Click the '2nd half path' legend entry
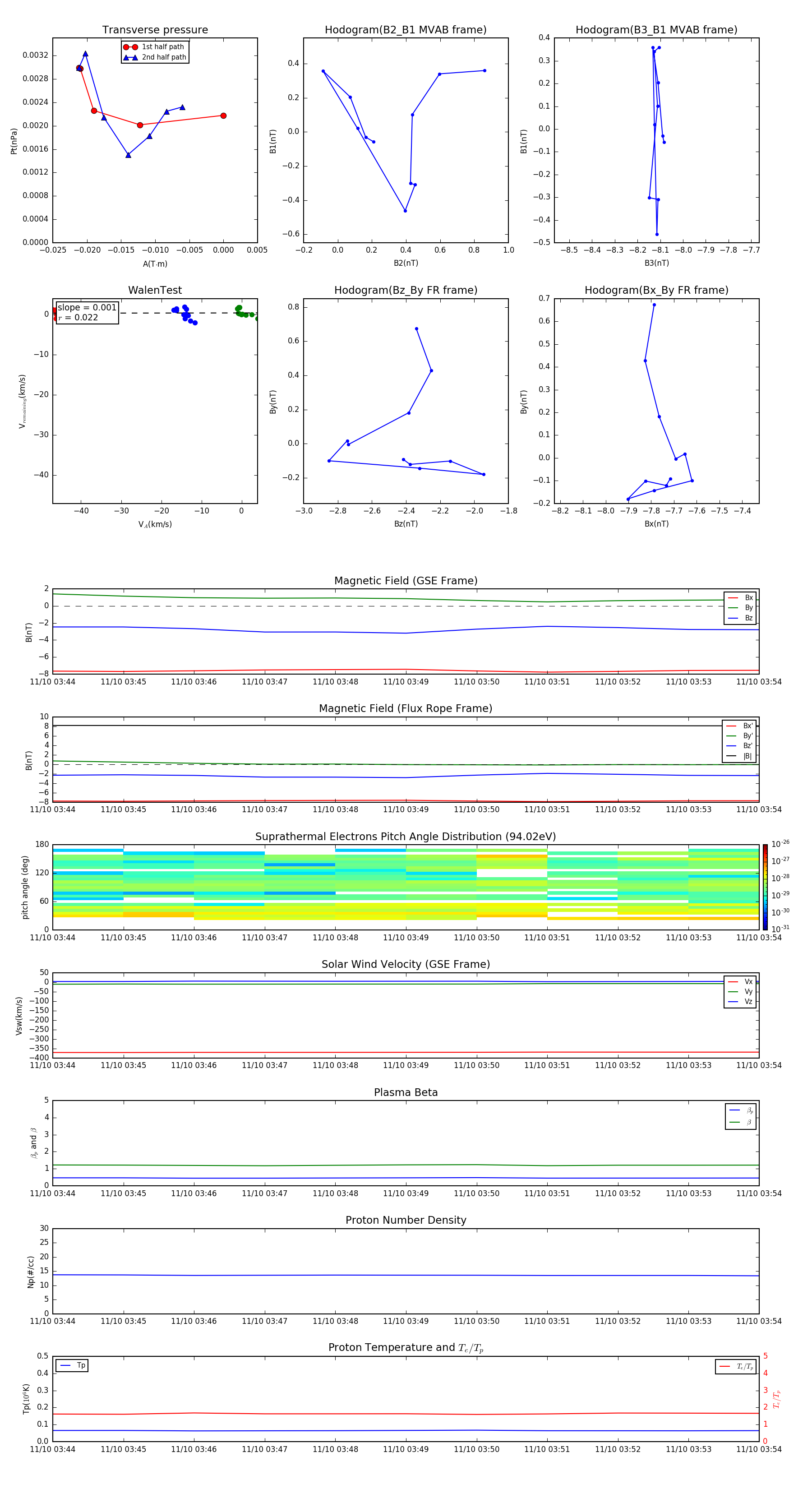The image size is (812, 1489). pos(155,57)
